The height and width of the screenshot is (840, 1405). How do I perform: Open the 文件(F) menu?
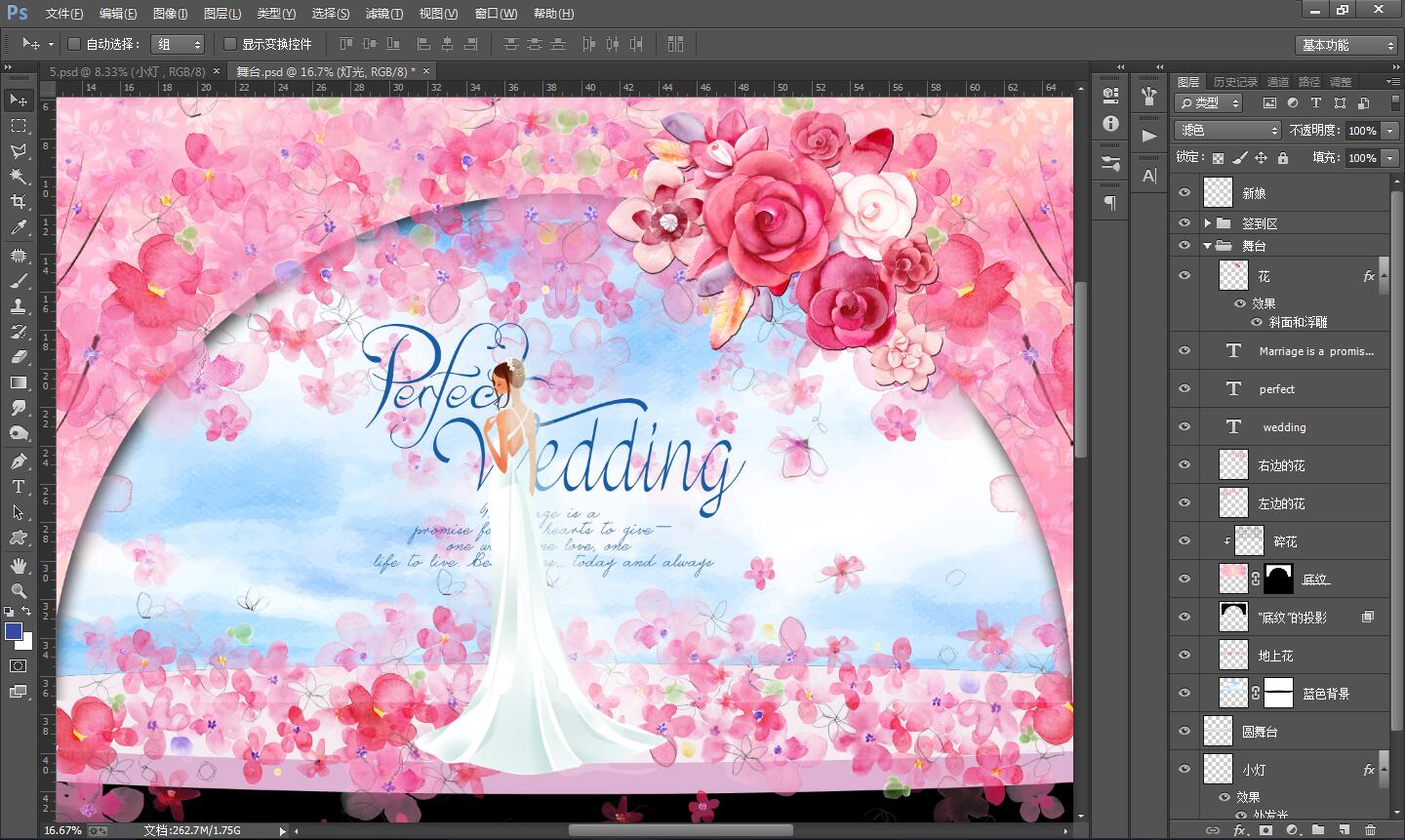(x=64, y=14)
